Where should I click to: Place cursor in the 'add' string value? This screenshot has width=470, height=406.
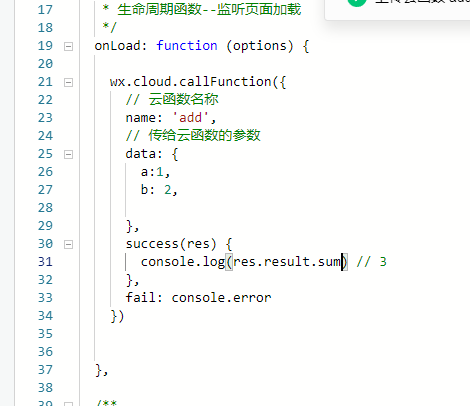(191, 118)
